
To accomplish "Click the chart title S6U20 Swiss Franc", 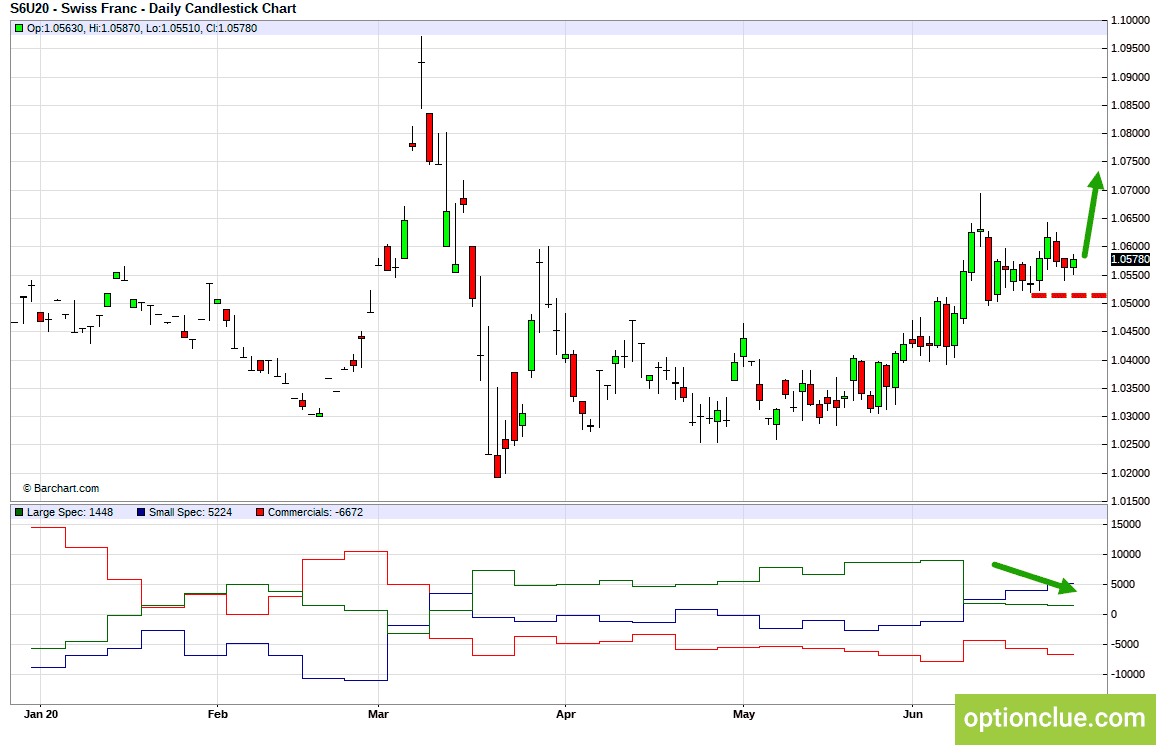I will tap(153, 9).
